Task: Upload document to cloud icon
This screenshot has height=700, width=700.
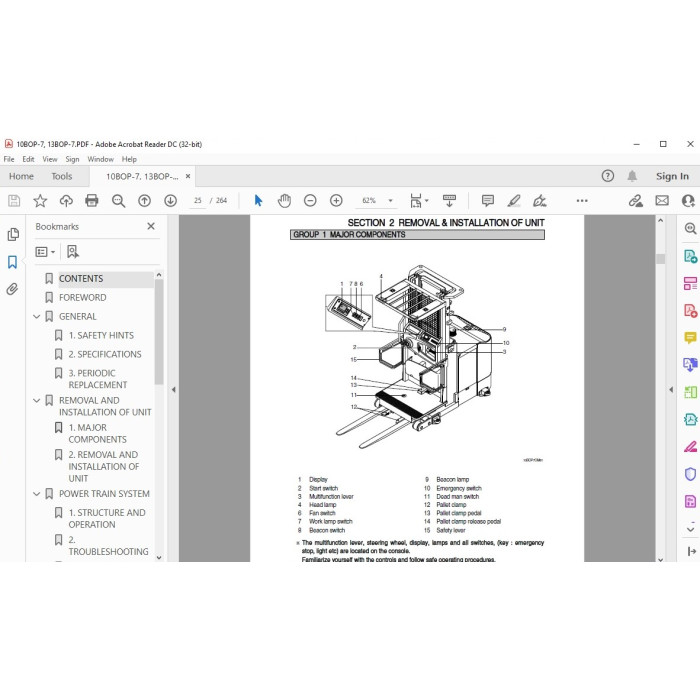Action: [x=66, y=201]
